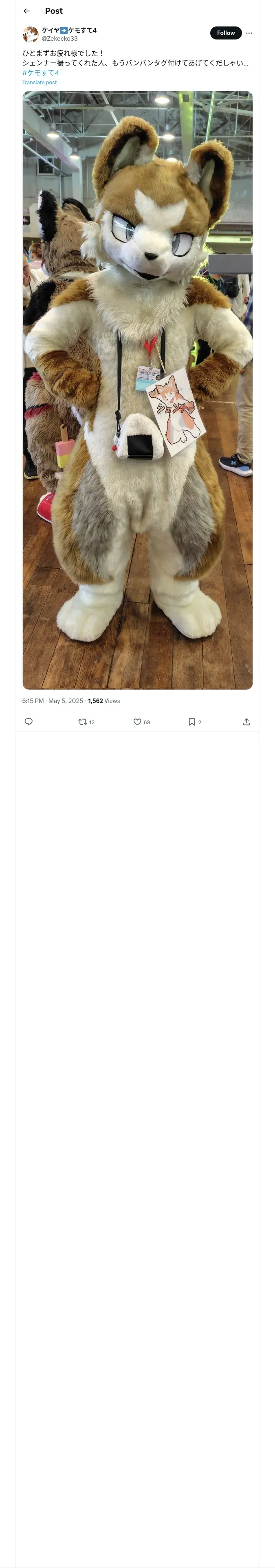Click the 1,562 Views count
Screen dimensions: 275x1568
[103, 701]
